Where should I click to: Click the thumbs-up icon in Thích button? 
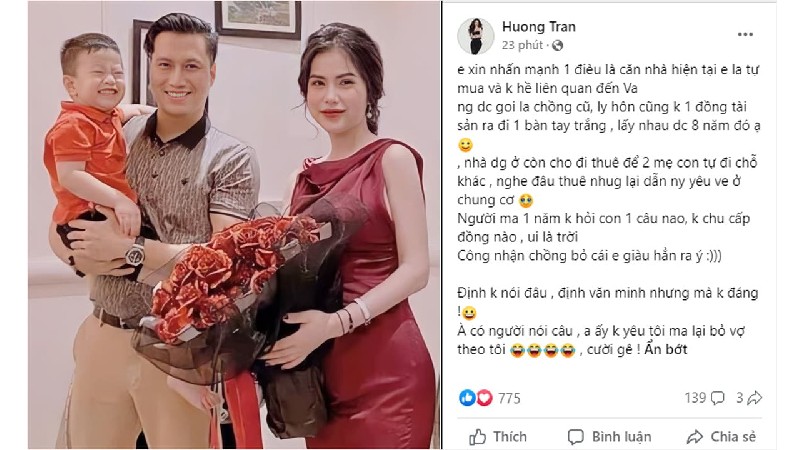pos(478,437)
